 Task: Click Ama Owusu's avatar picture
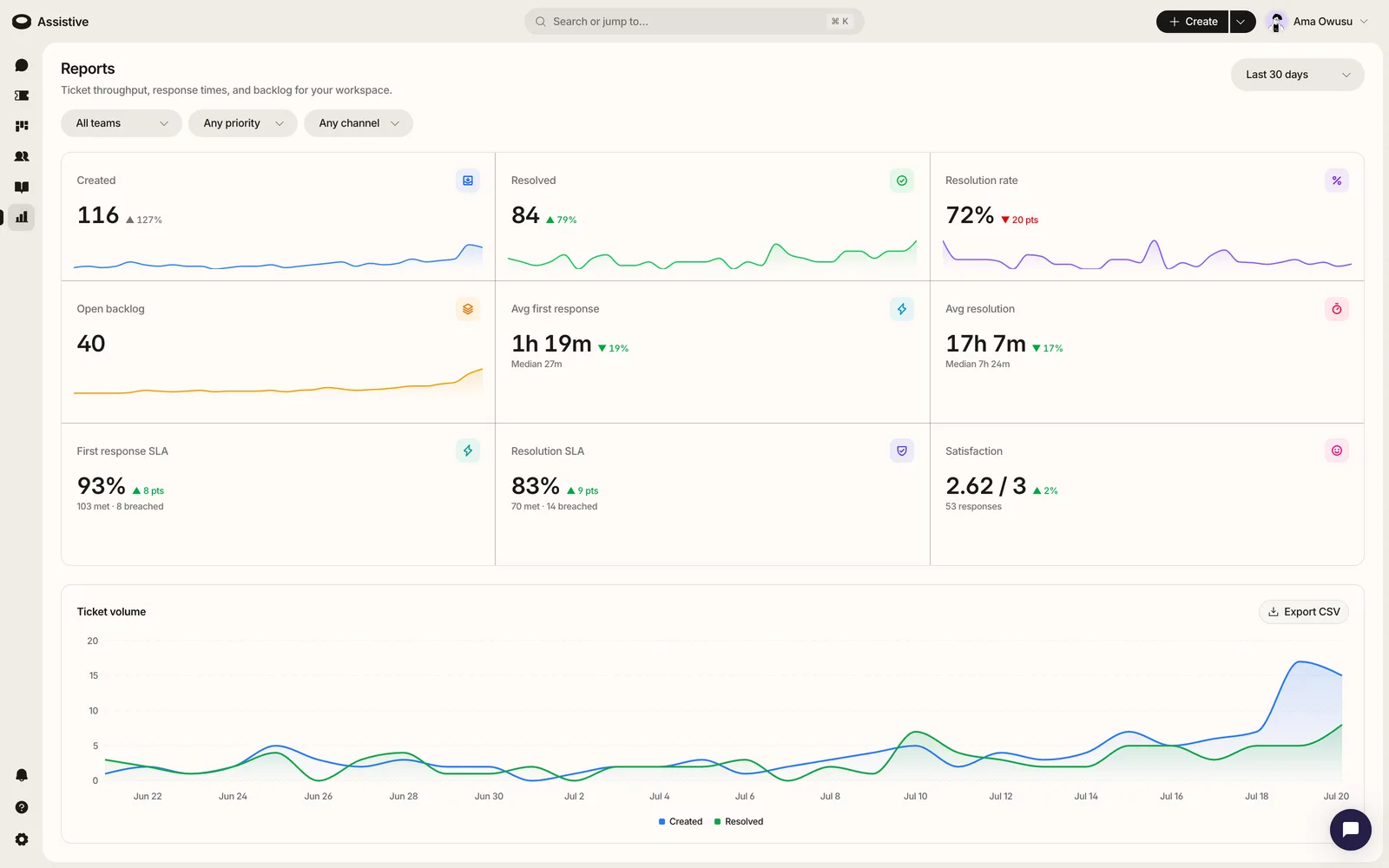[1276, 22]
